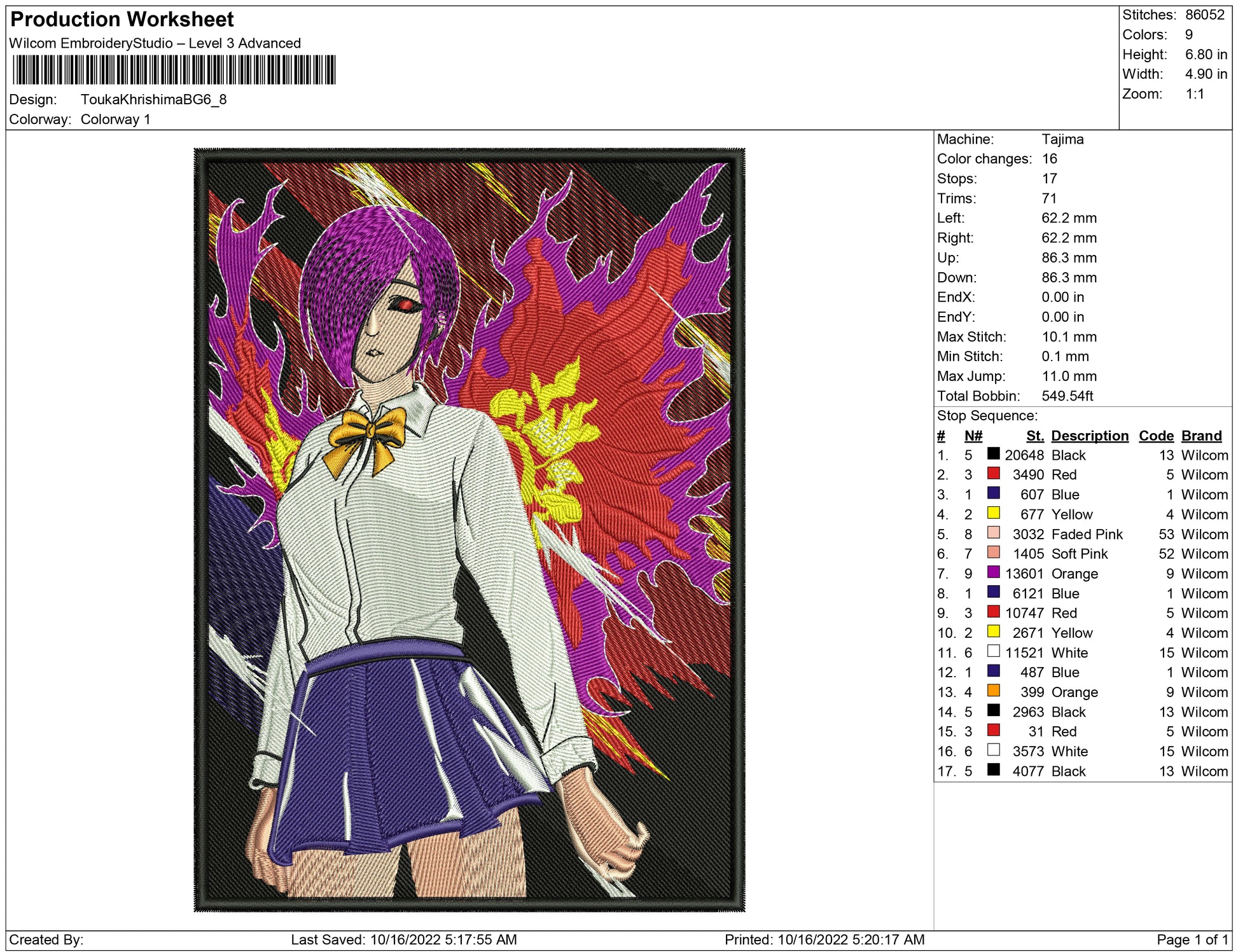Image resolution: width=1238 pixels, height=952 pixels.
Task: Select the purple swatch in stop 7
Action: point(993,572)
